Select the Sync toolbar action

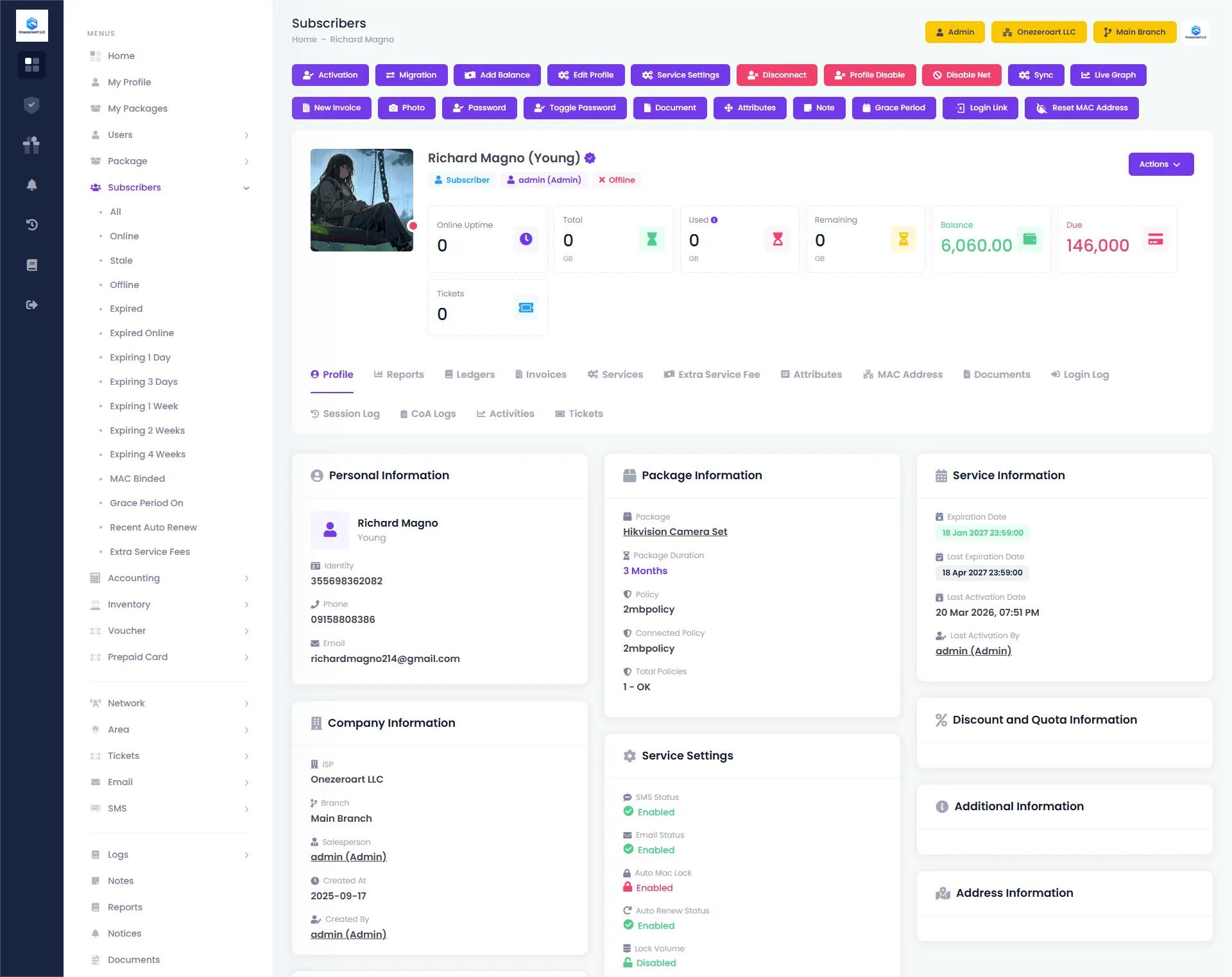pos(1035,74)
